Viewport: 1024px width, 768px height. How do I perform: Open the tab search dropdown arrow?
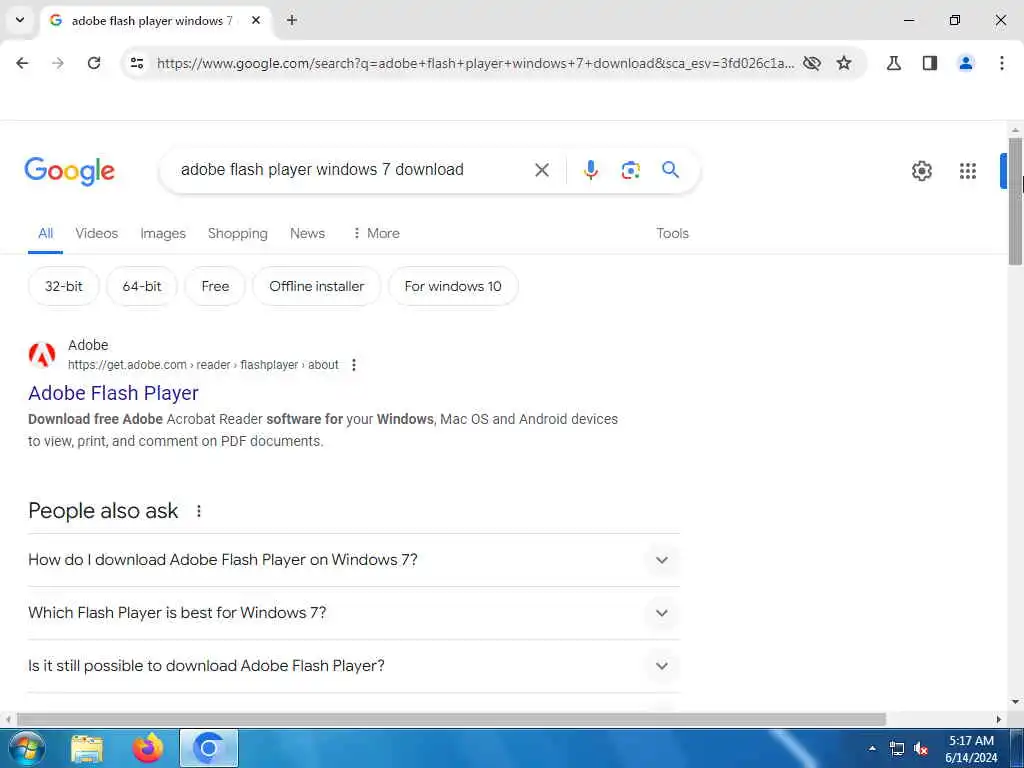click(x=20, y=20)
